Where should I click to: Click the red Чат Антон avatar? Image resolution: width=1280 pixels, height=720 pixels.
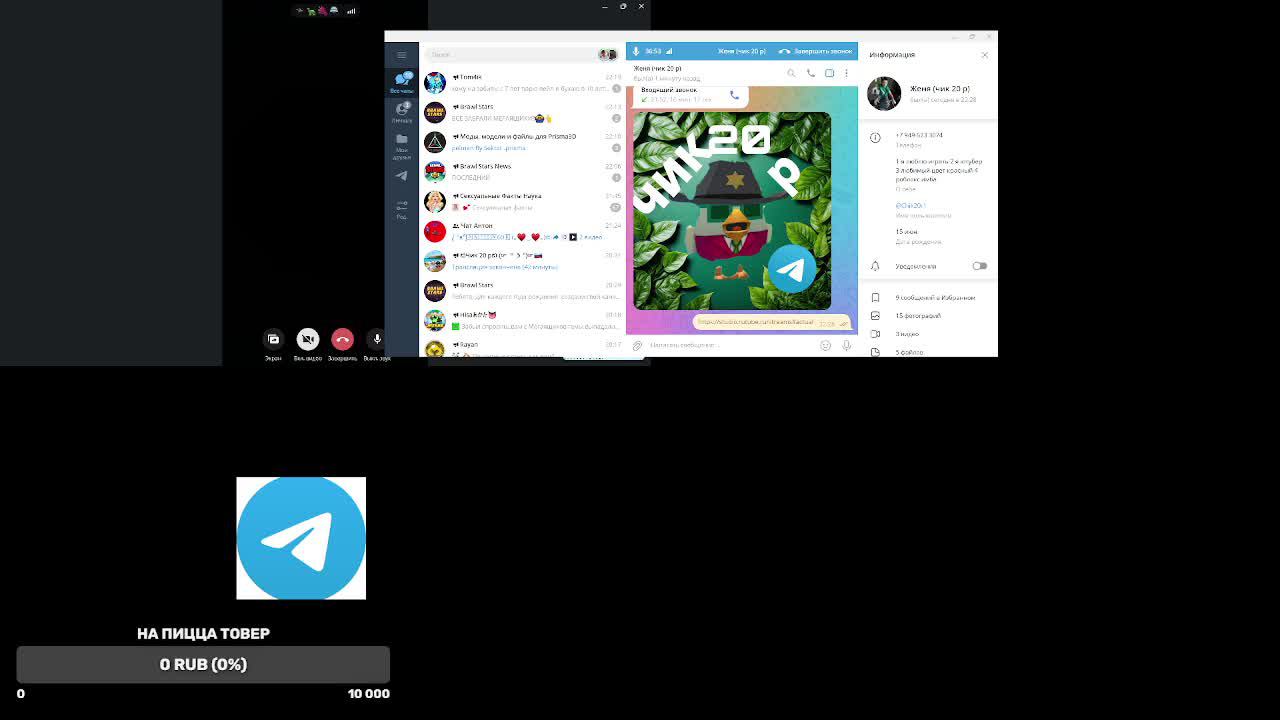click(435, 232)
